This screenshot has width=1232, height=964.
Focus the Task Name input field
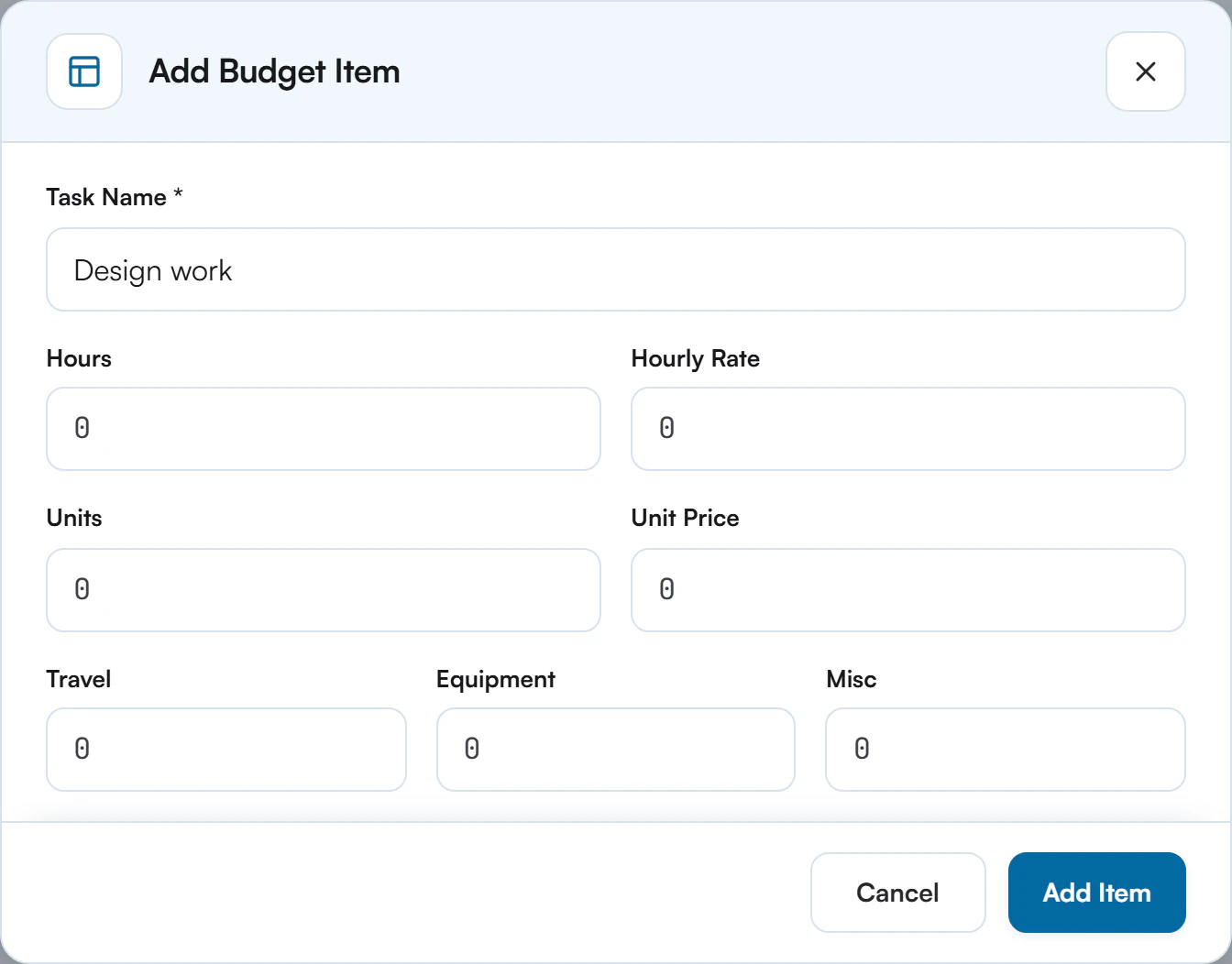[x=616, y=269]
